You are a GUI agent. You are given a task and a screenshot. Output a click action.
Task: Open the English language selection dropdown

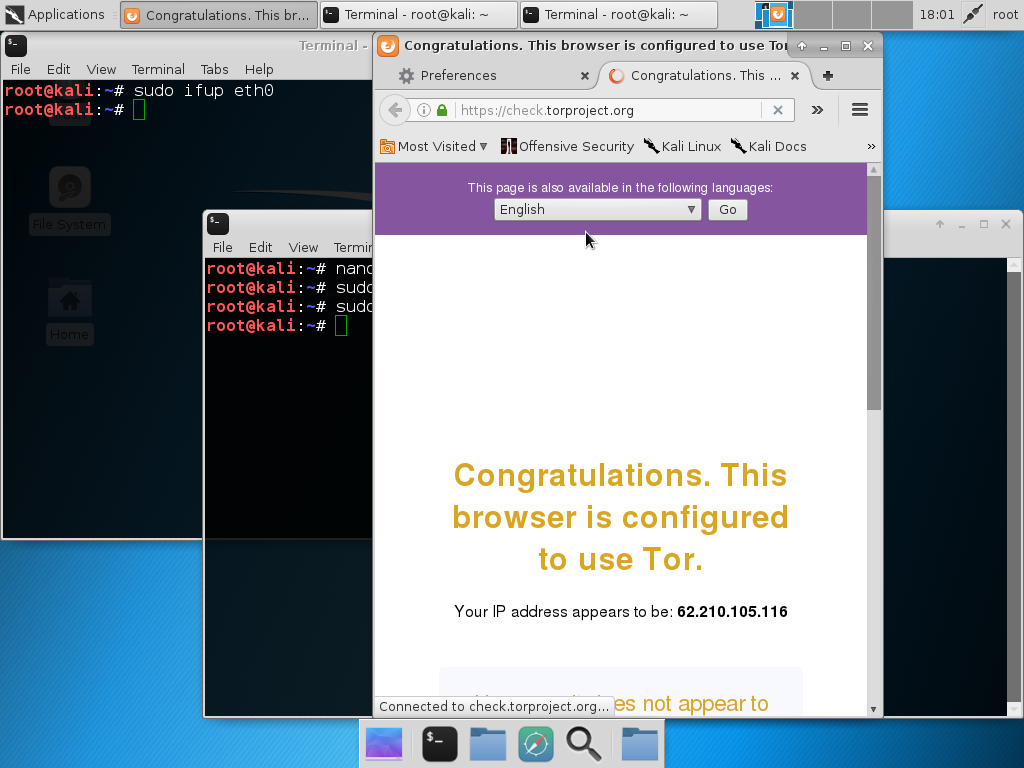tap(597, 209)
